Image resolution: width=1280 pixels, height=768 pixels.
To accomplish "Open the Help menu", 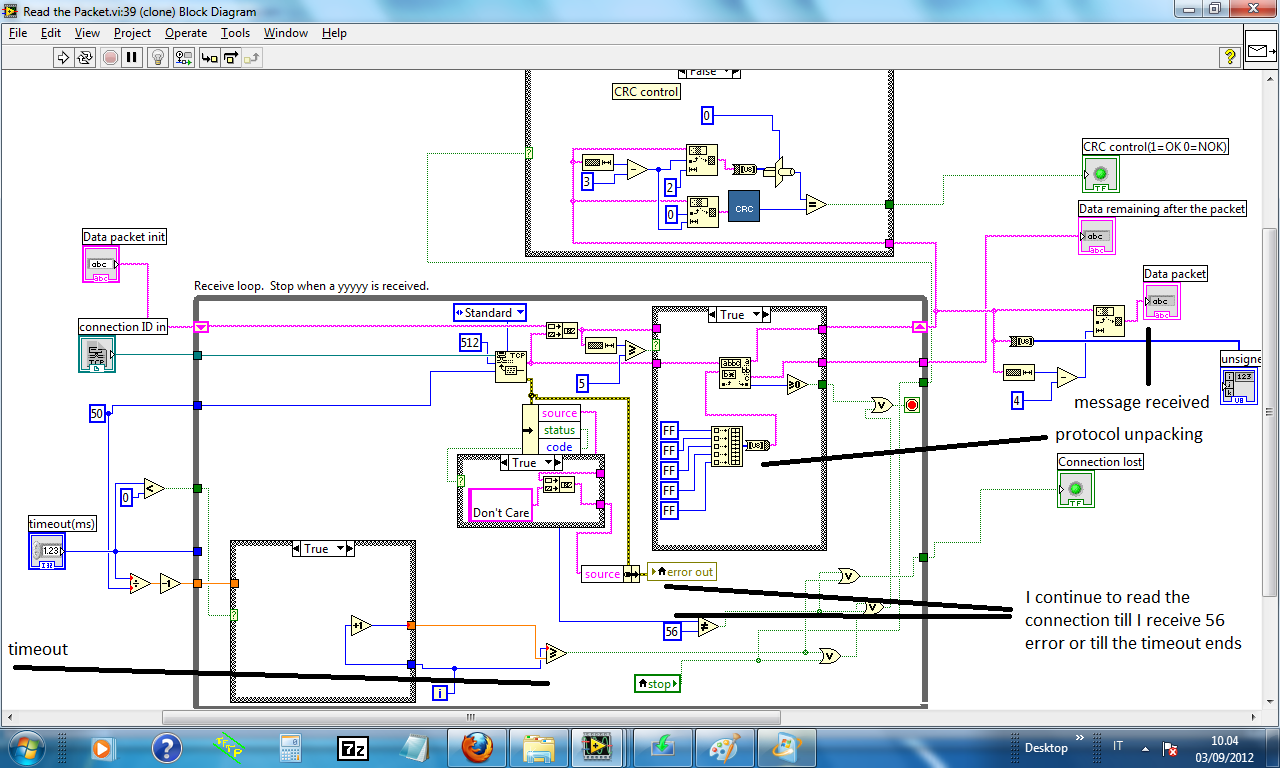I will tap(334, 33).
